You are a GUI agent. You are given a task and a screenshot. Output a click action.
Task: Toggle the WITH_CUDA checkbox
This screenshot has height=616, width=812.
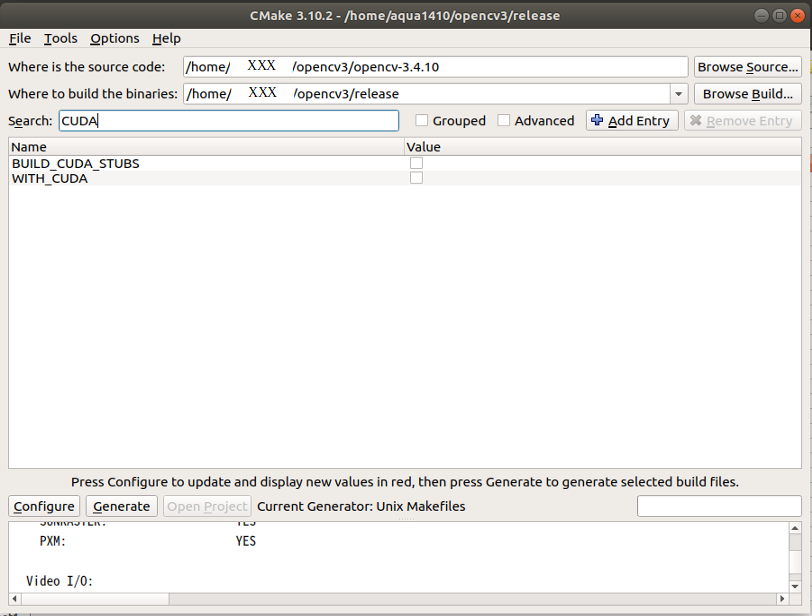[416, 178]
